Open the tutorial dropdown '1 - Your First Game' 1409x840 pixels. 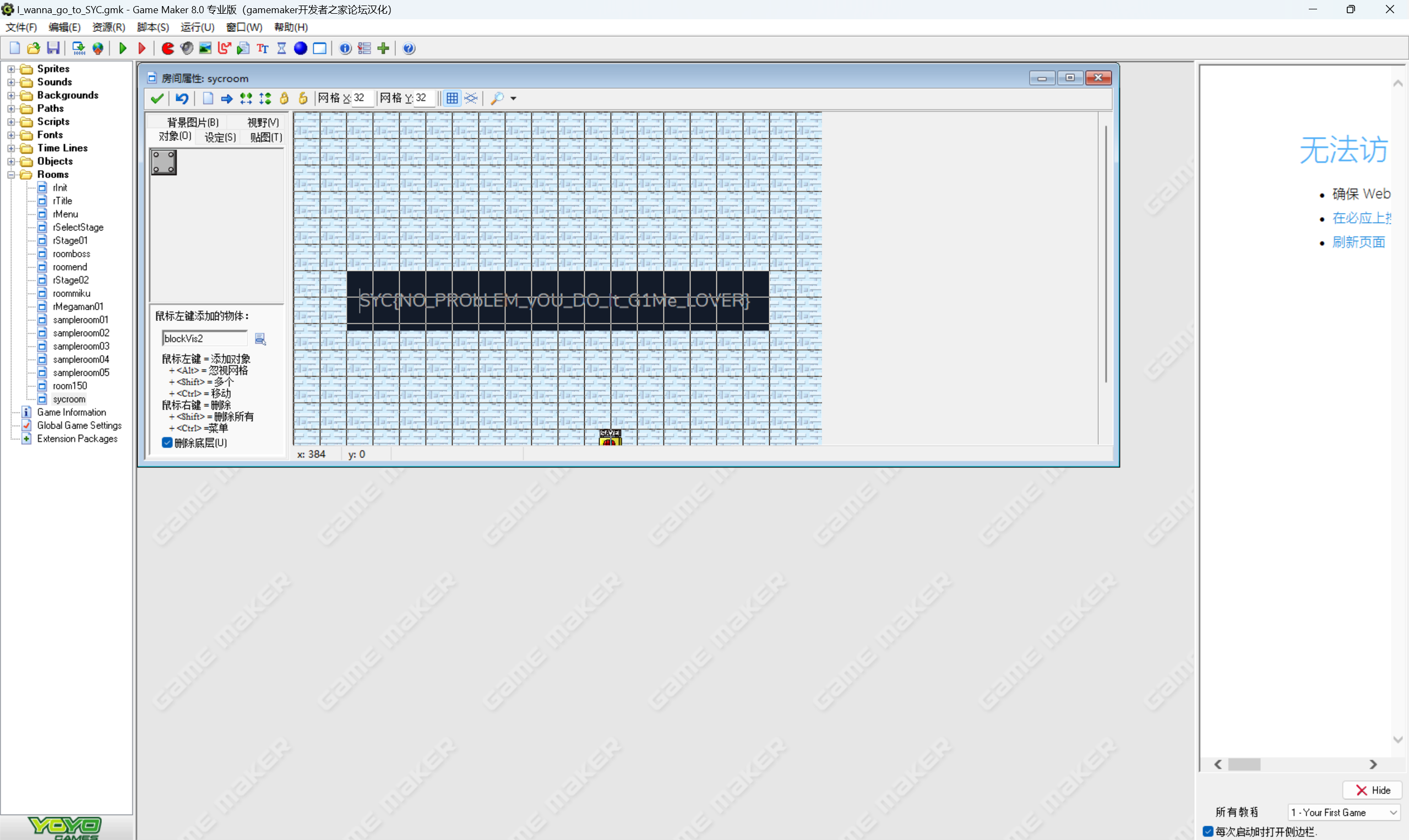tap(1344, 812)
